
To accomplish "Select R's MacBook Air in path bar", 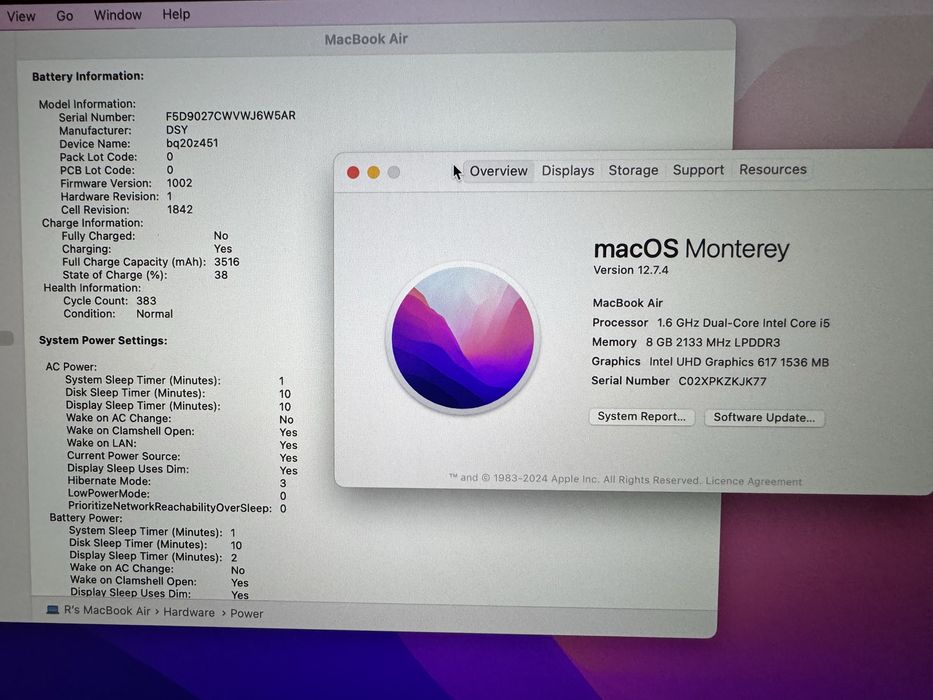I will click(107, 611).
